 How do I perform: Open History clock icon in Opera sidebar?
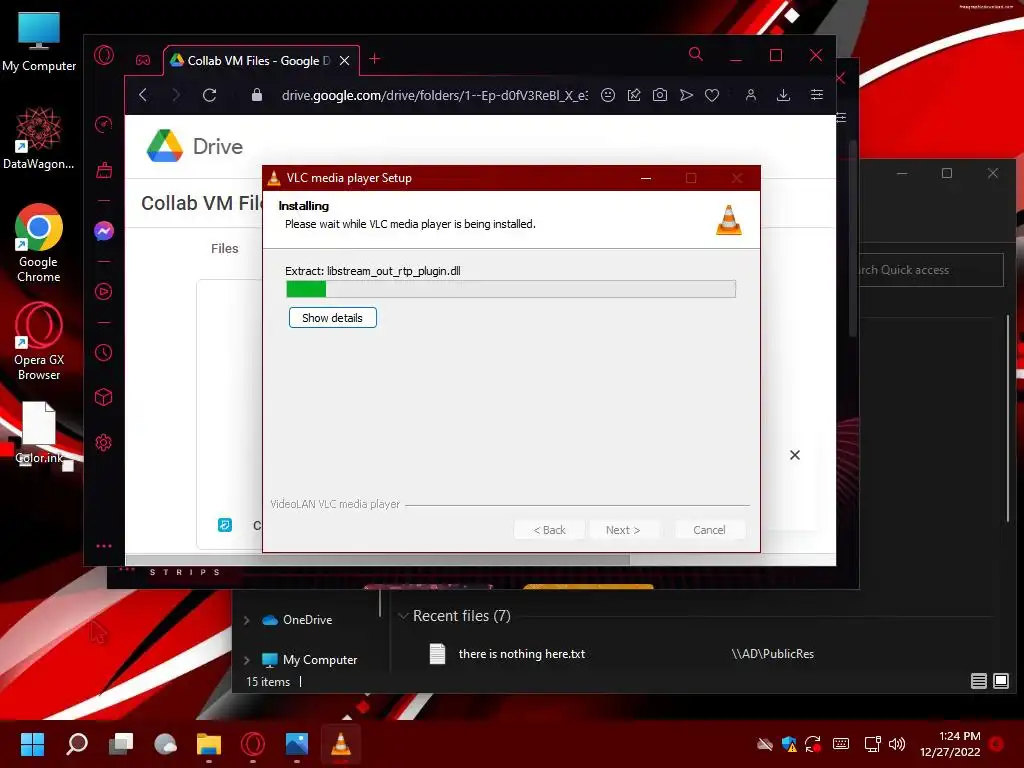coord(104,353)
